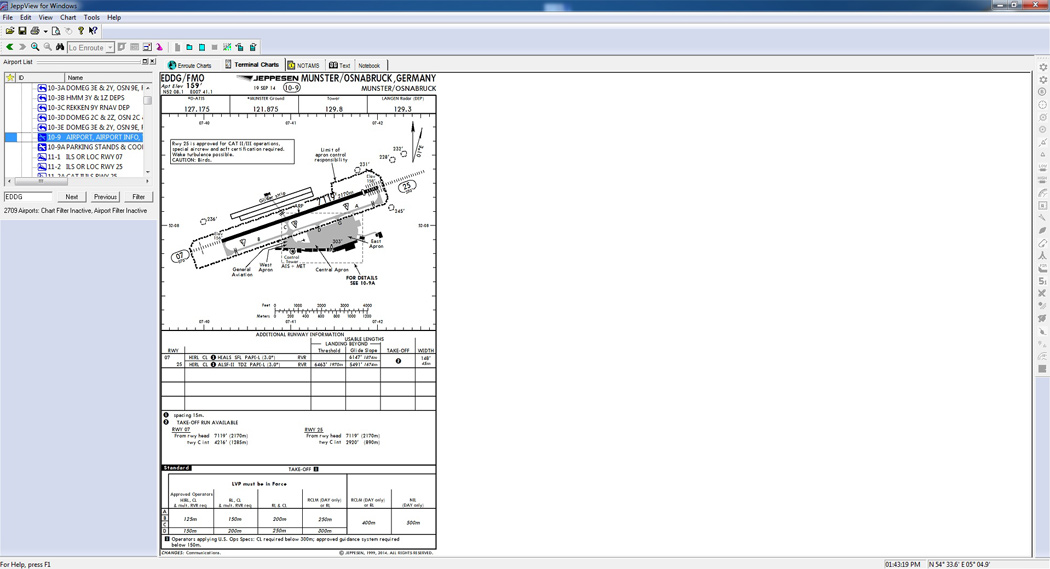The height and width of the screenshot is (569, 1050).
Task: Open the Print options dropdown arrow
Action: 45,31
